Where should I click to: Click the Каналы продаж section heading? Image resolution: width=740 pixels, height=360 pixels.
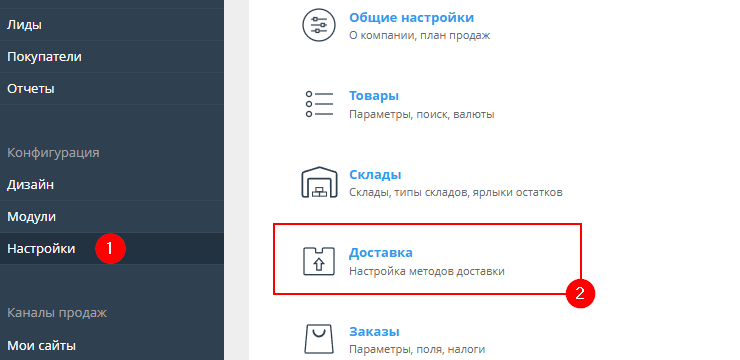tap(57, 312)
